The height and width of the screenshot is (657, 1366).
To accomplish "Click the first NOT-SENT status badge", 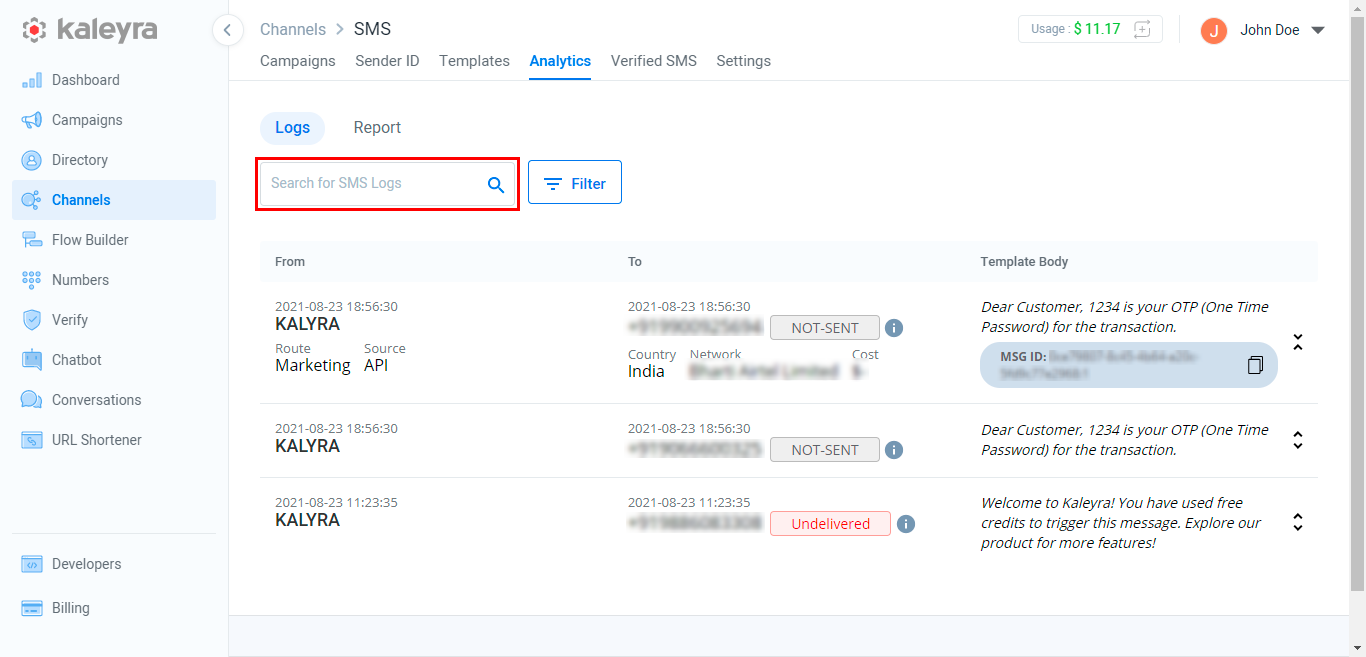I will pyautogui.click(x=825, y=328).
